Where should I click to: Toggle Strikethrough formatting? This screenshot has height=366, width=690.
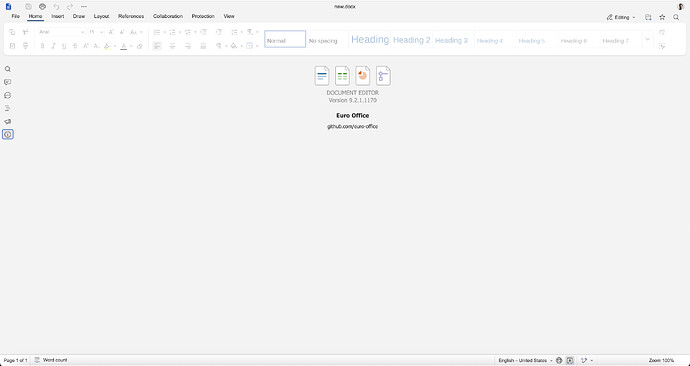(x=75, y=46)
